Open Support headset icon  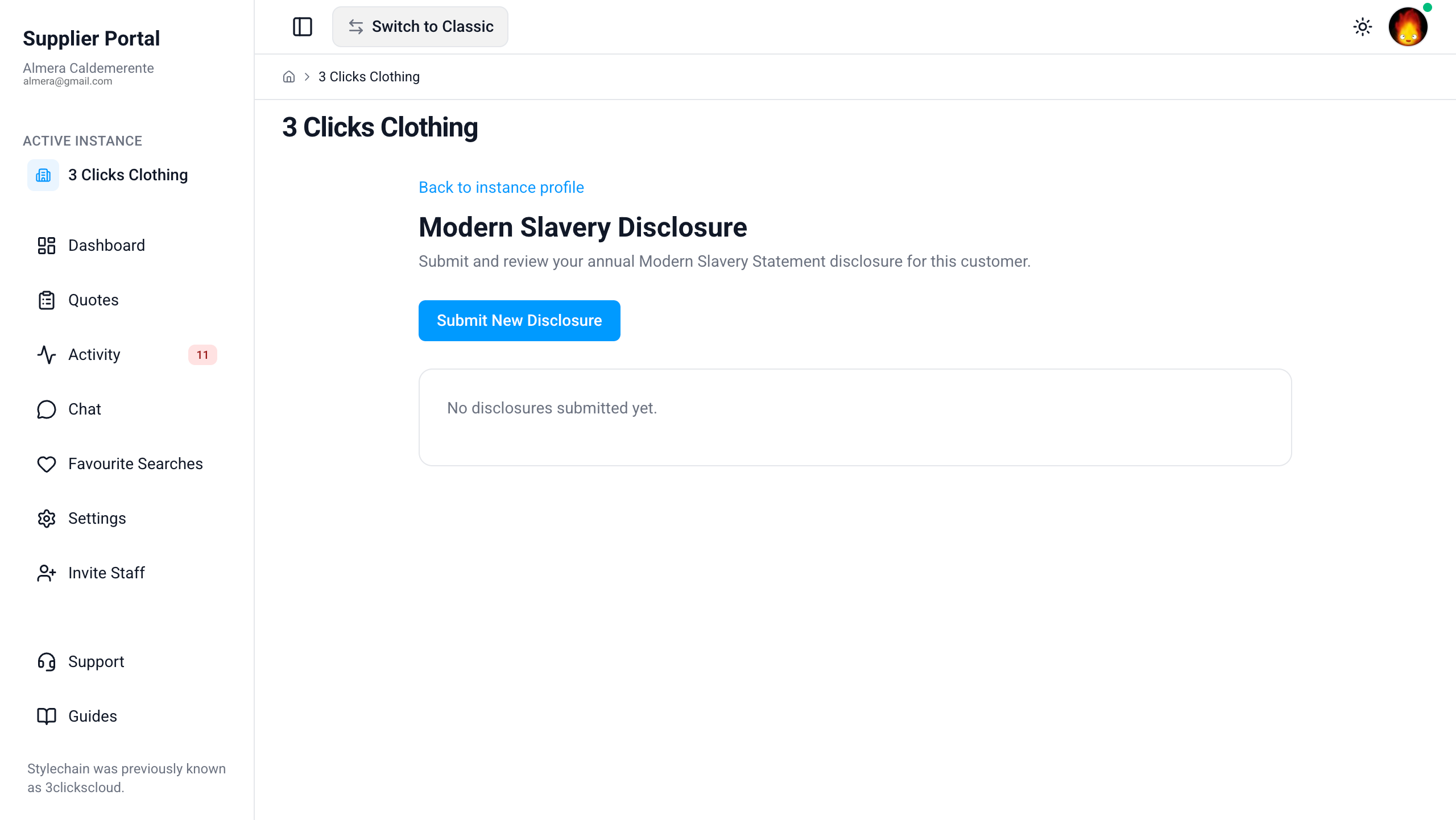pos(47,662)
